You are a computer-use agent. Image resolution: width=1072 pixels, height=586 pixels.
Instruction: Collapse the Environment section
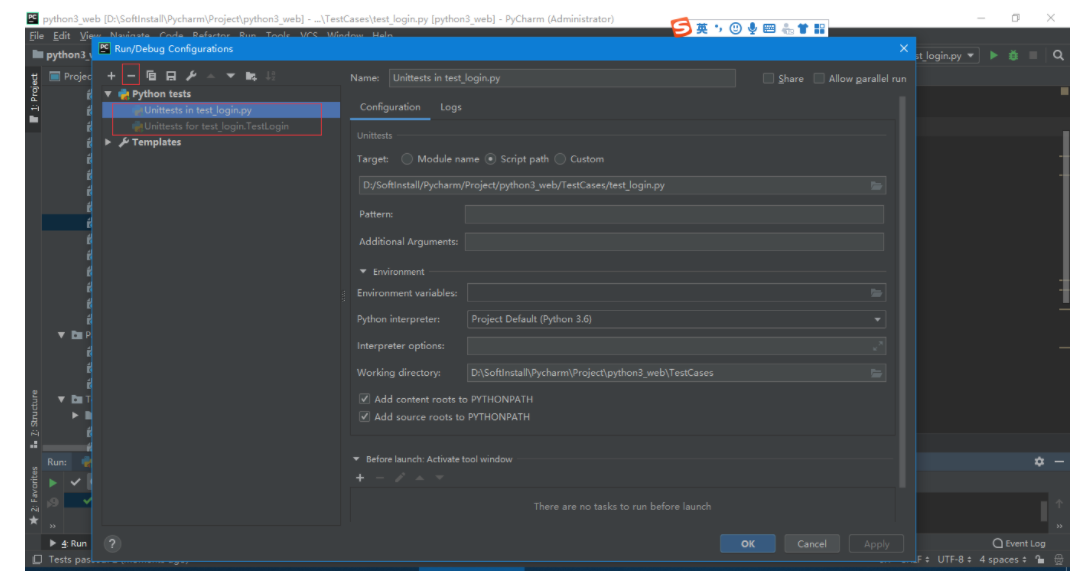pyautogui.click(x=363, y=271)
